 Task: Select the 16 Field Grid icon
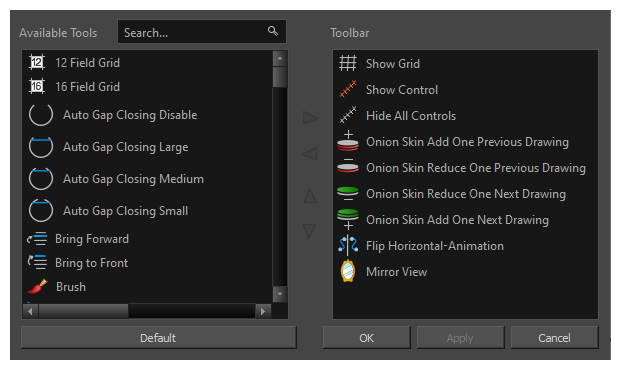coord(37,86)
